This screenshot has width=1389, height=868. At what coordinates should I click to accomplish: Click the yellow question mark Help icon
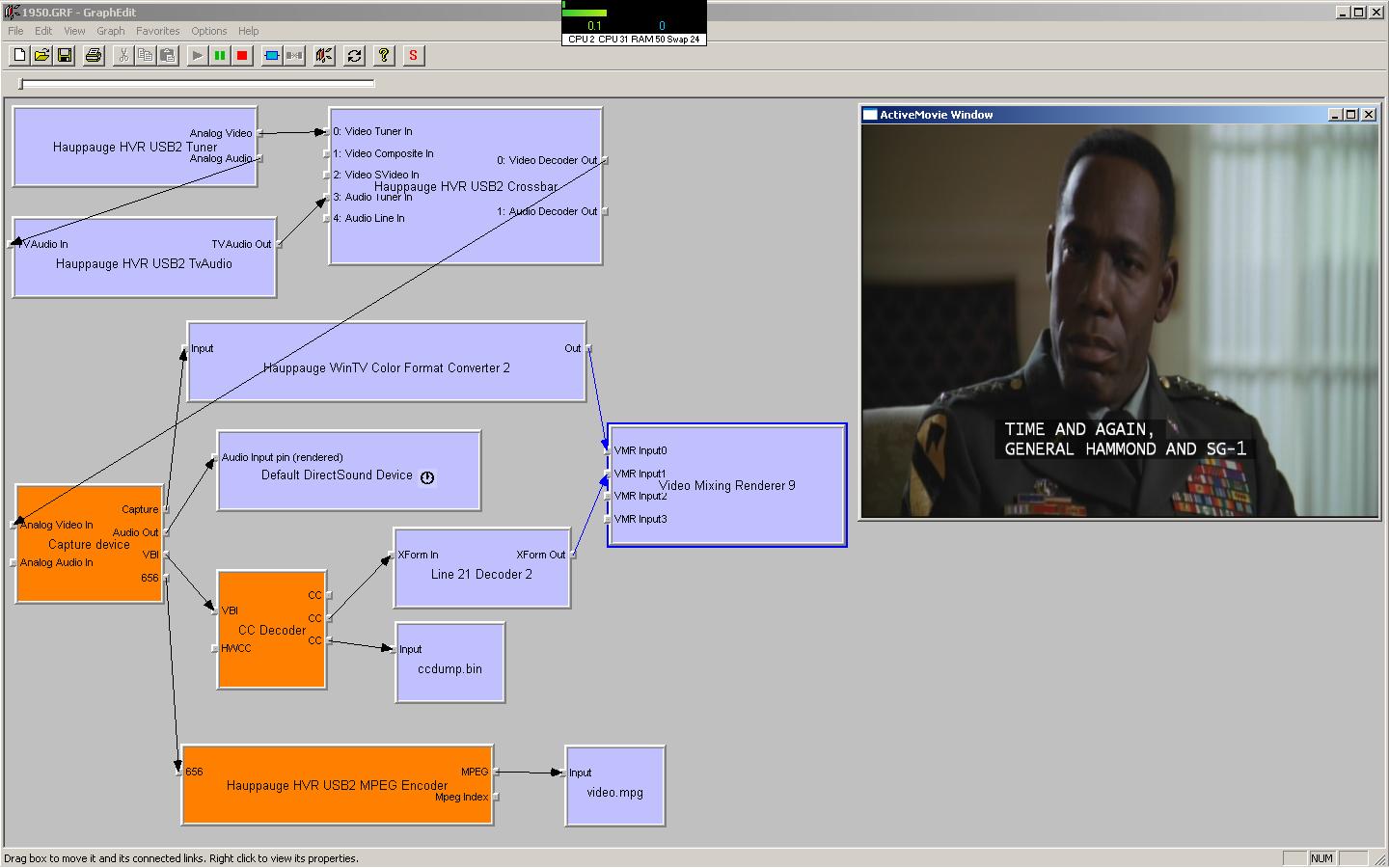tap(384, 56)
